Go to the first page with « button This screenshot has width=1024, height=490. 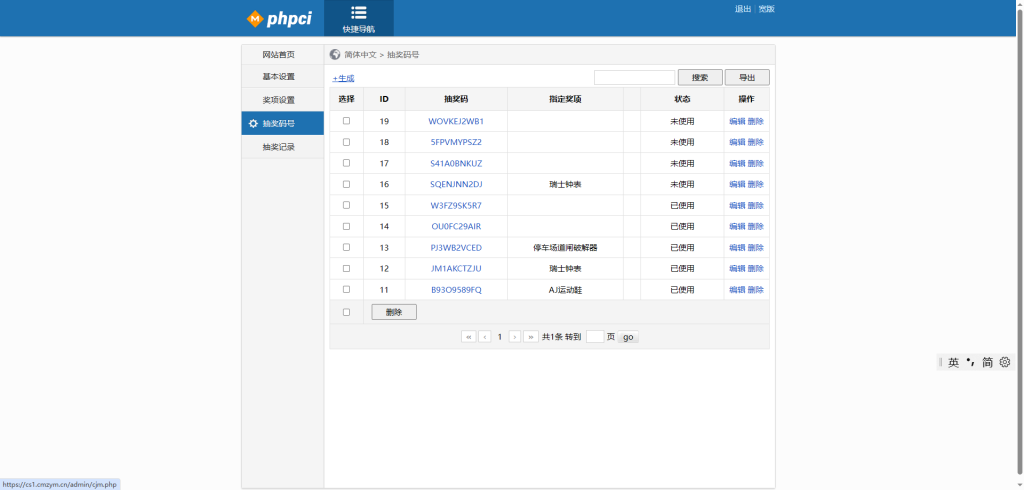pos(468,337)
